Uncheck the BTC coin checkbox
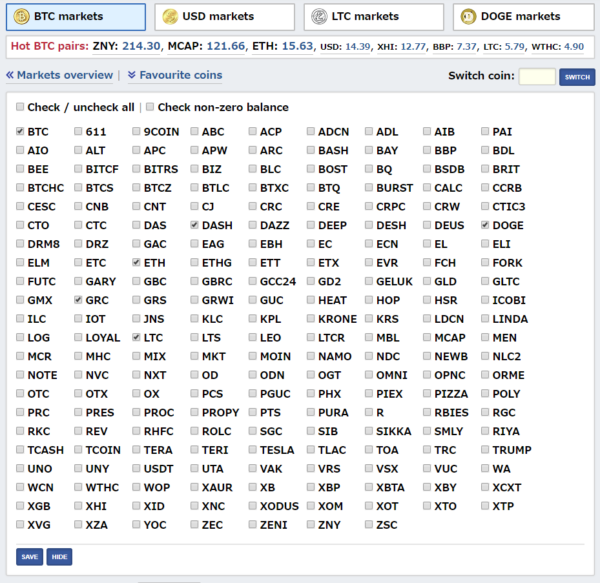 20,131
